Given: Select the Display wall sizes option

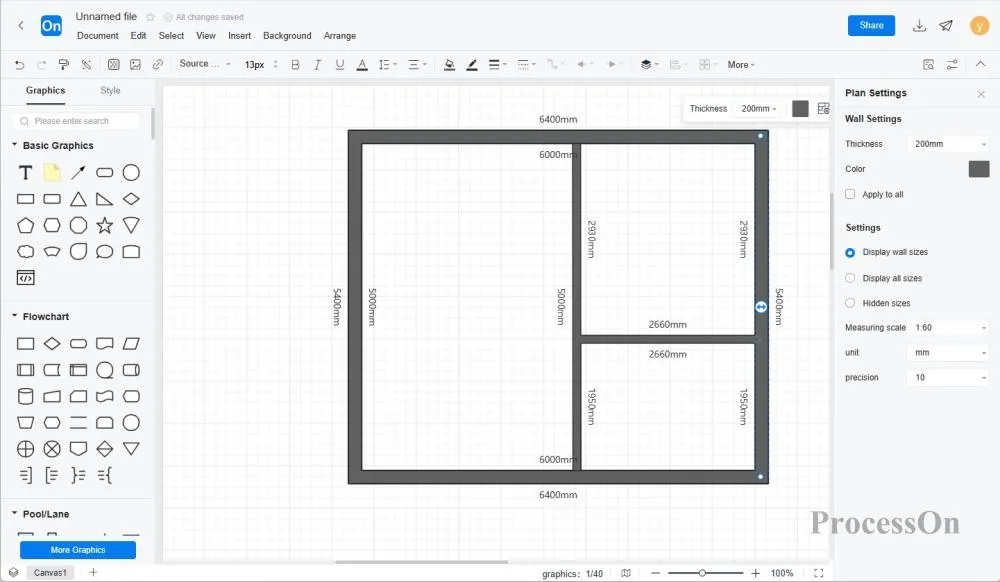Looking at the screenshot, I should pyautogui.click(x=850, y=252).
